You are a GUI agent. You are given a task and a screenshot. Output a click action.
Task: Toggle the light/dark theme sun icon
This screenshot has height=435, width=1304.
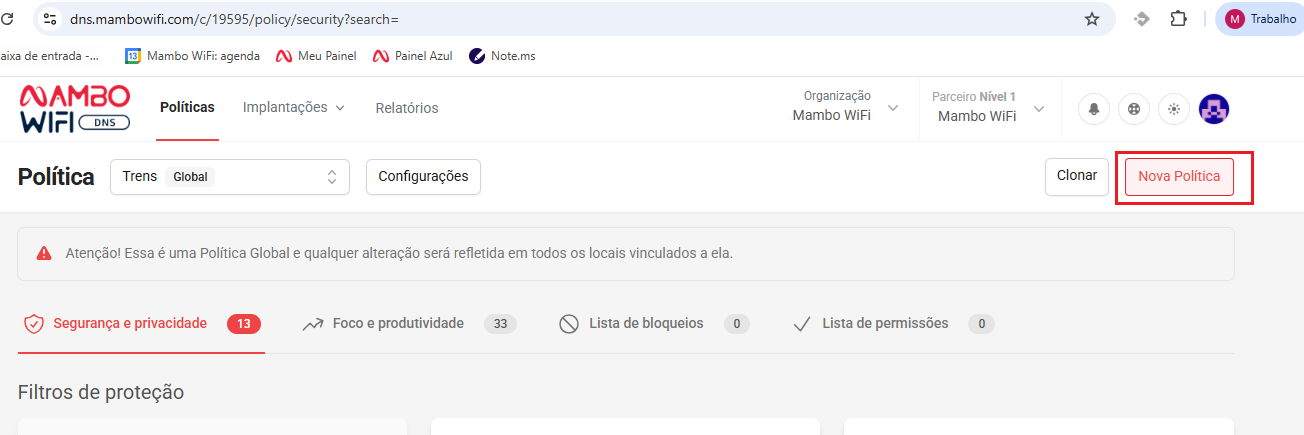(1174, 109)
